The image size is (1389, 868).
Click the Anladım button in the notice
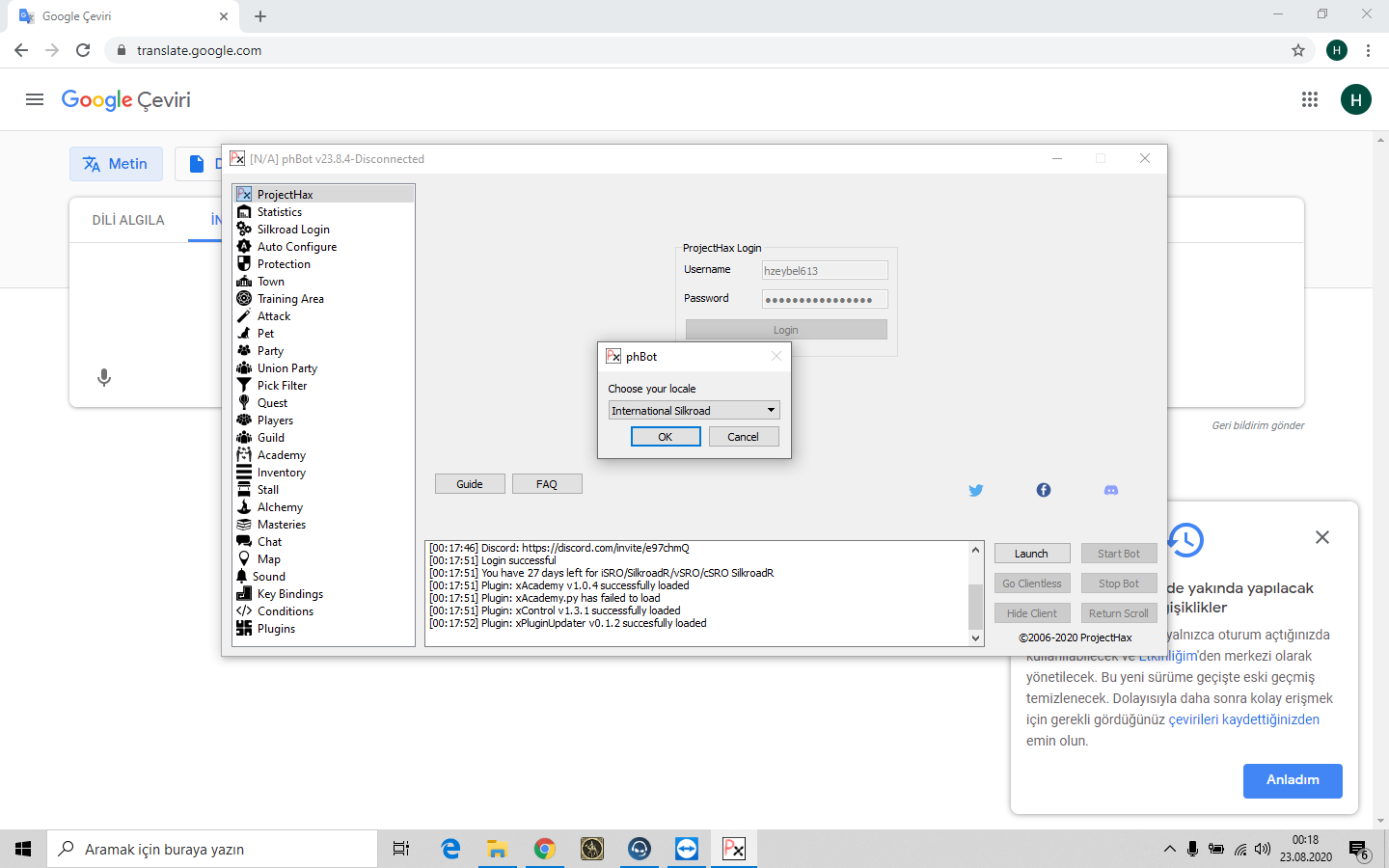(x=1292, y=780)
